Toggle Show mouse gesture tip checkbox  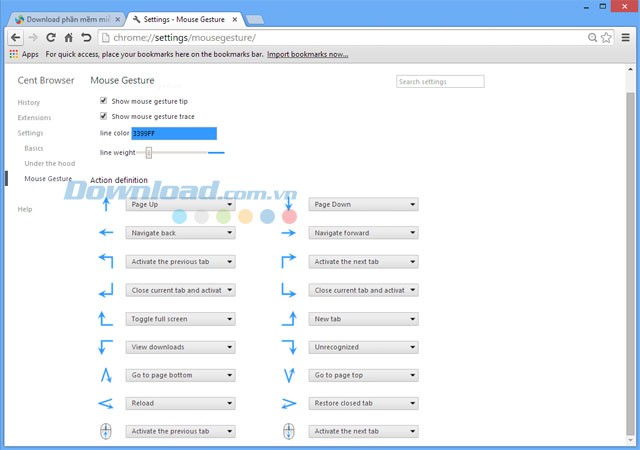tap(103, 100)
